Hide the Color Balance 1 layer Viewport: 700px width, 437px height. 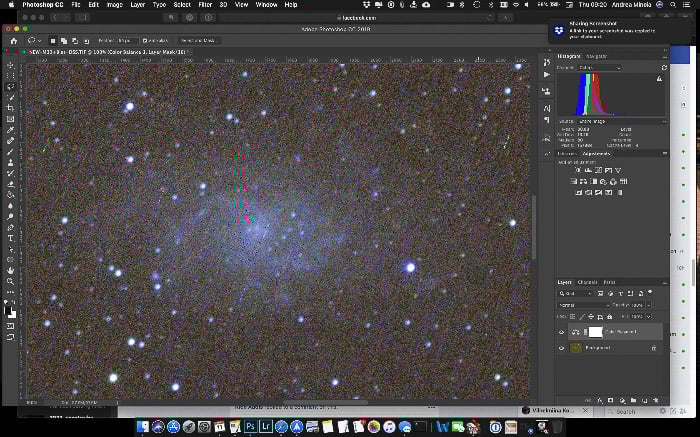(562, 332)
